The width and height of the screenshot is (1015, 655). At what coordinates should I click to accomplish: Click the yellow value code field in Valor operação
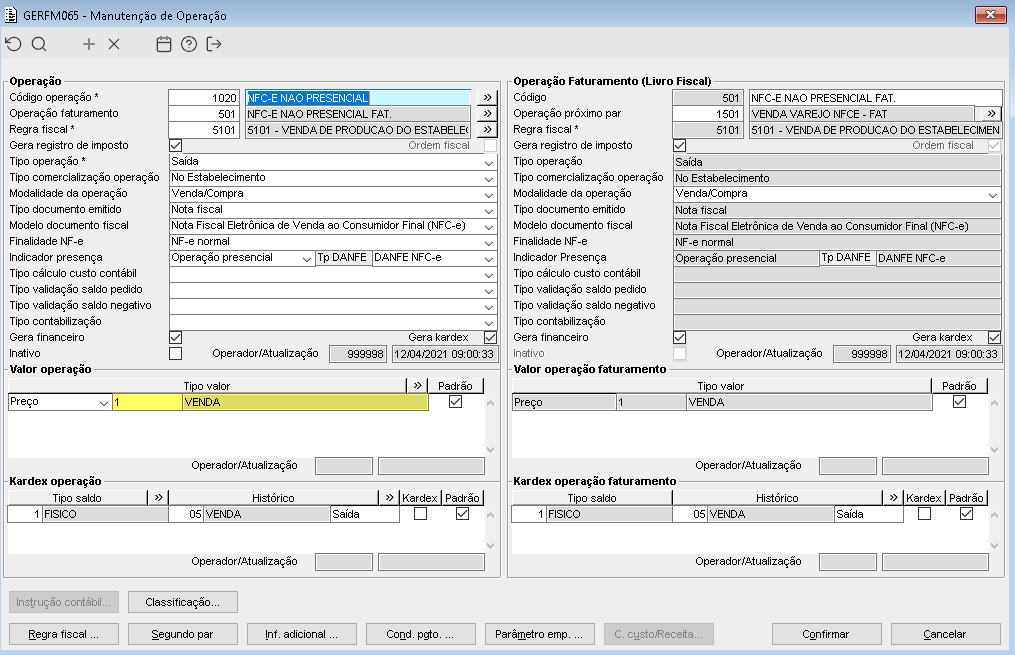148,402
